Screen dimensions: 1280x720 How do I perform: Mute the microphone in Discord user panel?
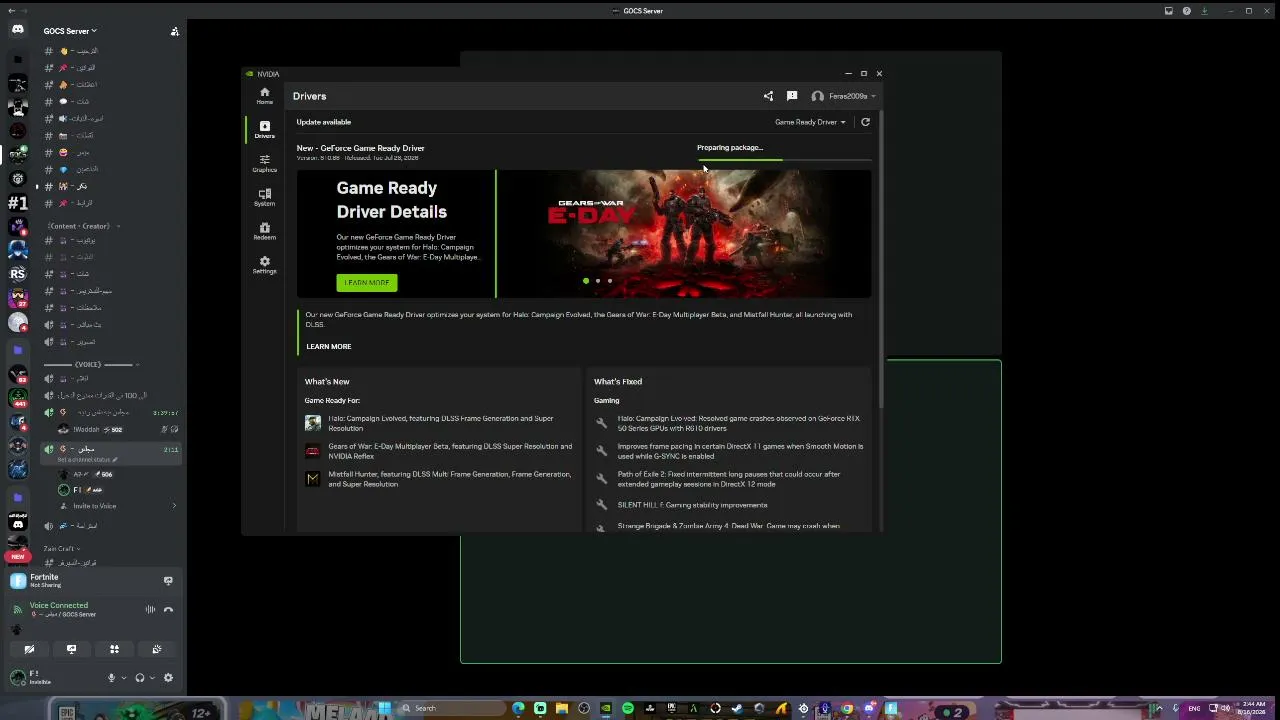tap(112, 678)
